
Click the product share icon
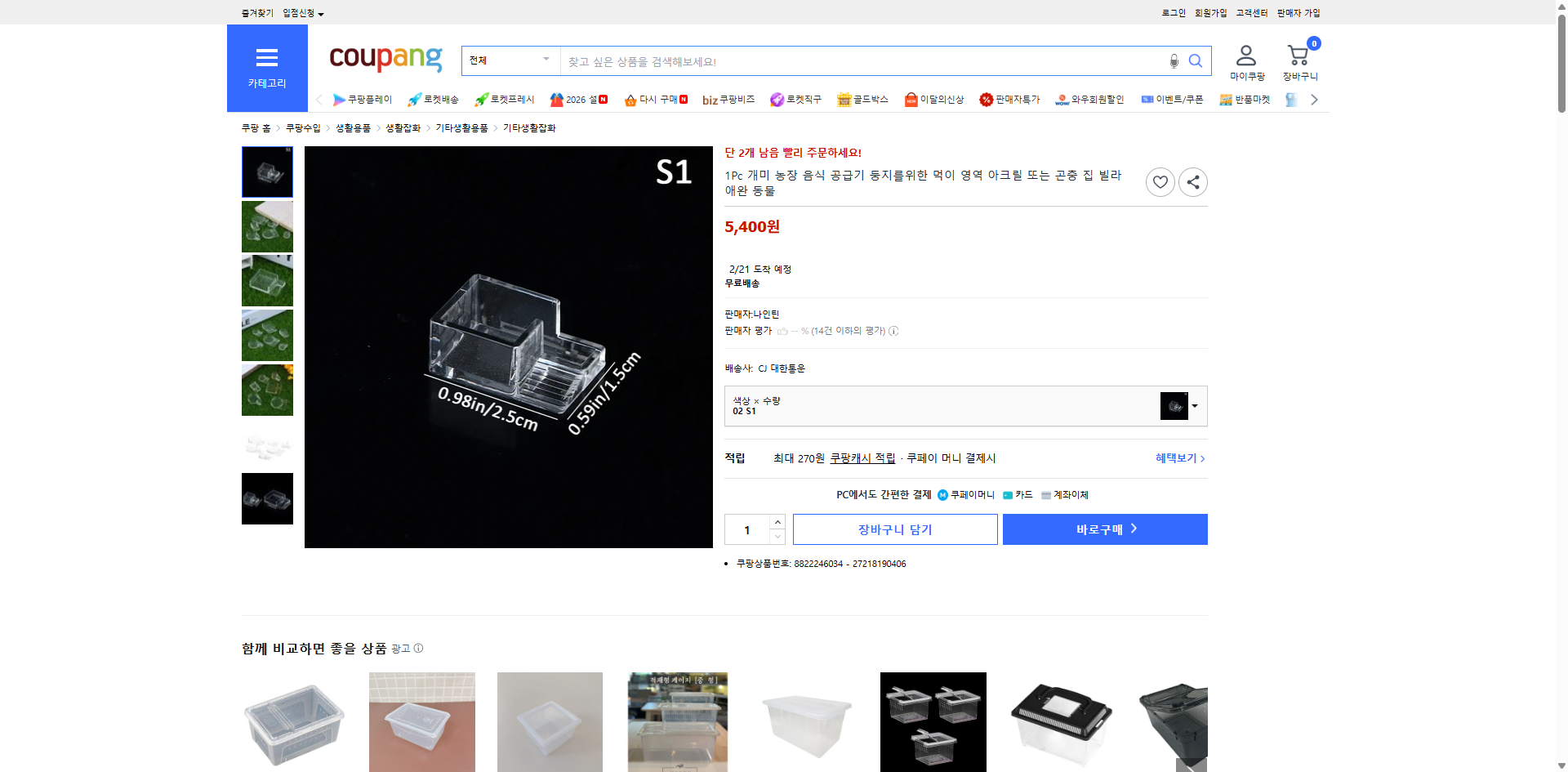pos(1192,181)
